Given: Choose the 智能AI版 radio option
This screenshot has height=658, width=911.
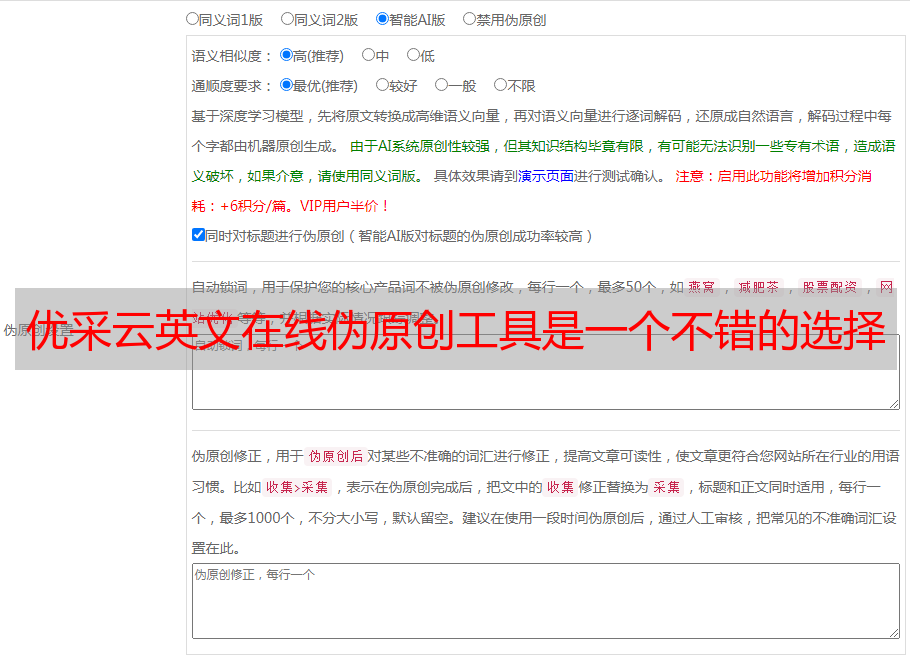Looking at the screenshot, I should point(382,19).
